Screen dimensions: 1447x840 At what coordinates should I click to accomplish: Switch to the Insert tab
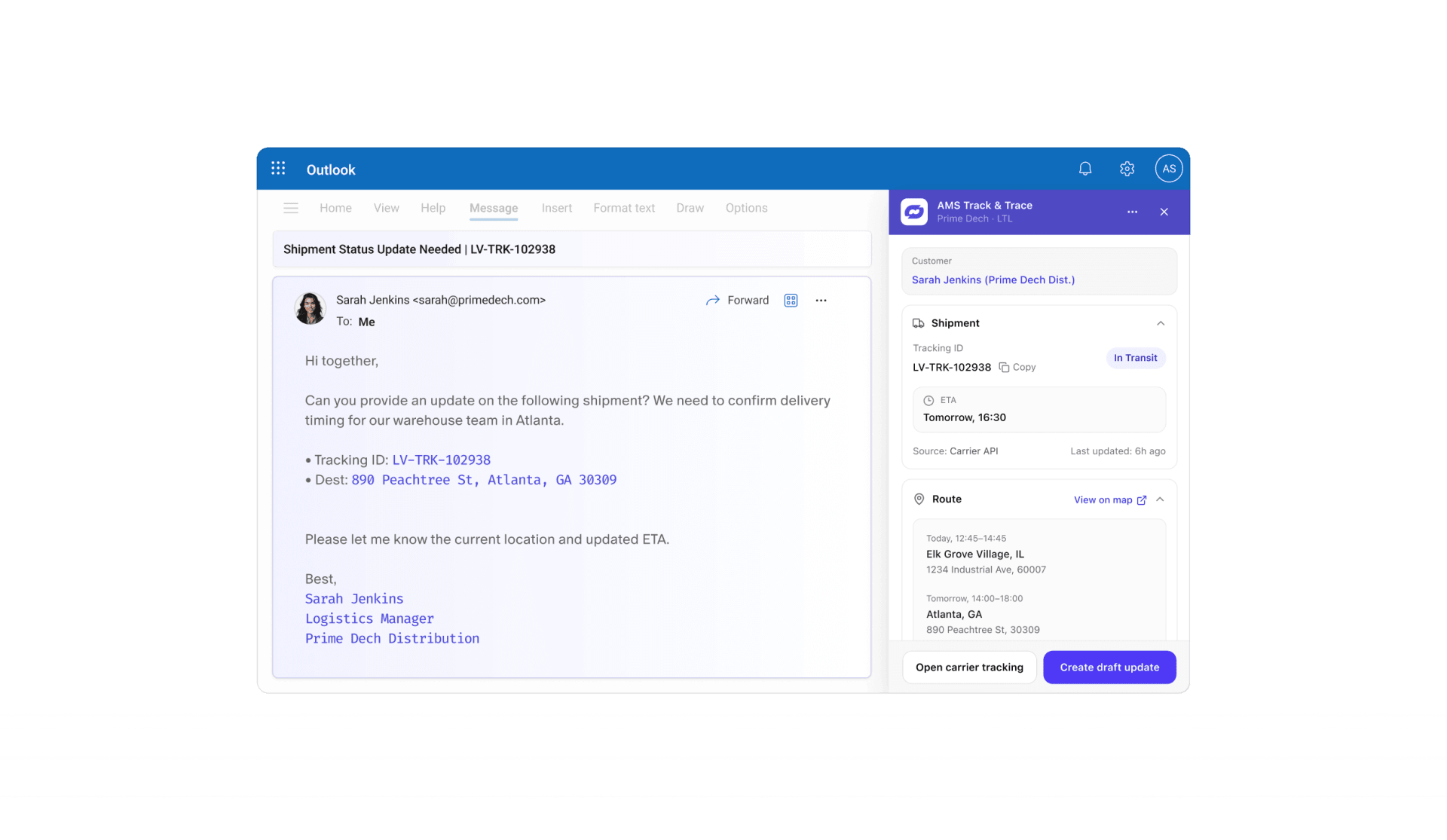pos(556,208)
